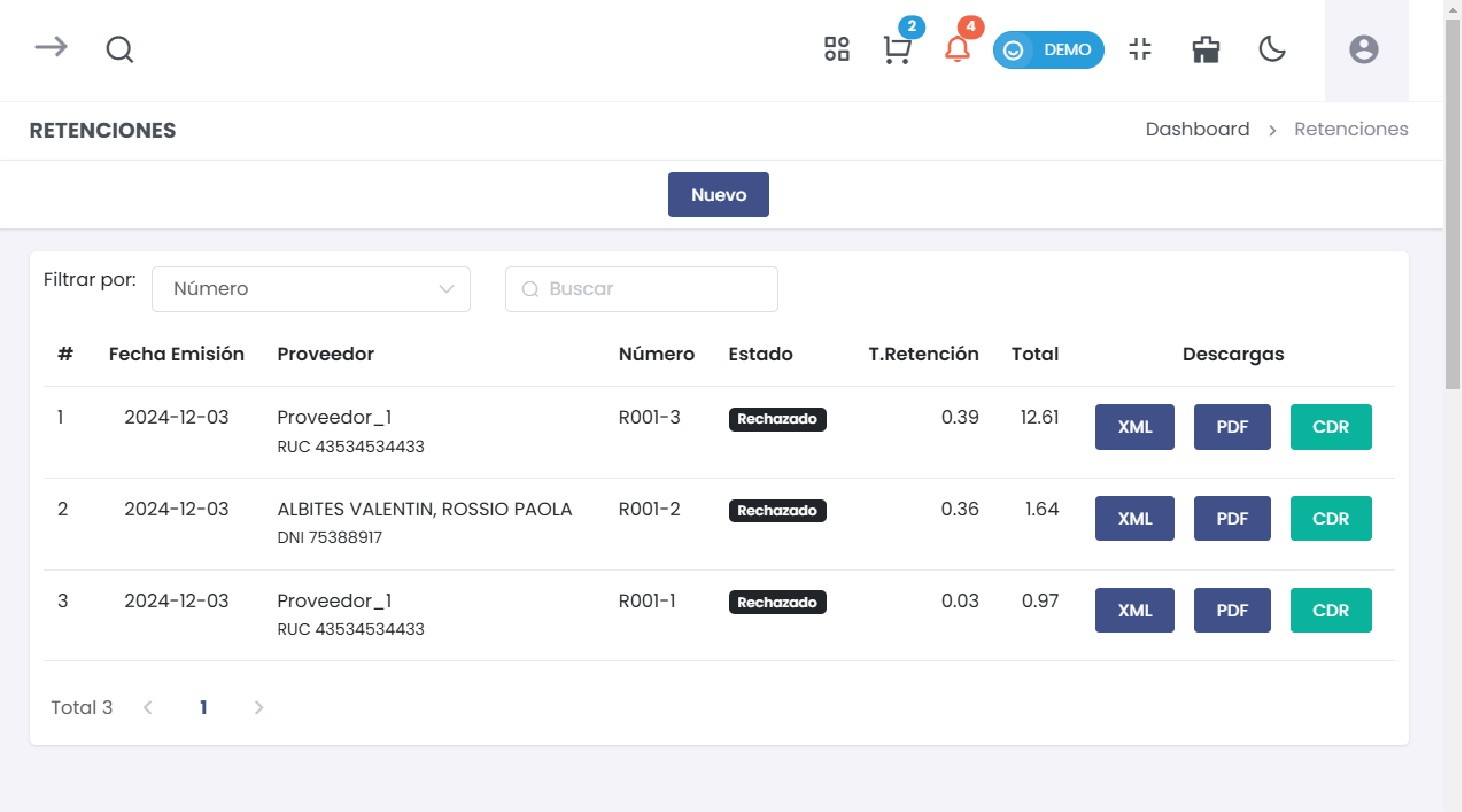Toggle dark mode with the moon icon

[1272, 49]
